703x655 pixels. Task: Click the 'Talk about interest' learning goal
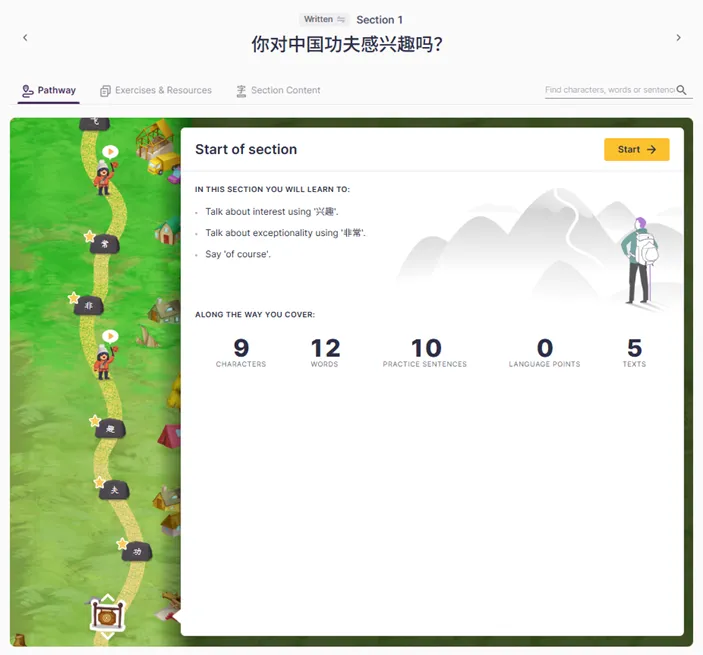(272, 212)
